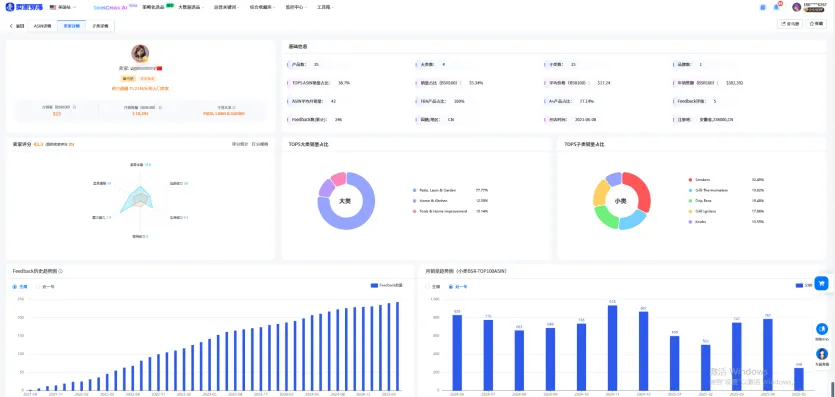Toggle legend of monthly sales chart

pos(804,286)
